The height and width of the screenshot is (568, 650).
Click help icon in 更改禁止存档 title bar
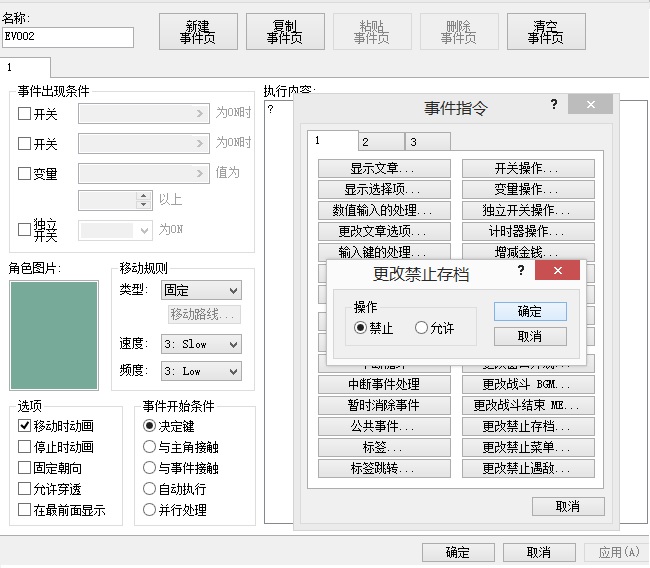(521, 270)
